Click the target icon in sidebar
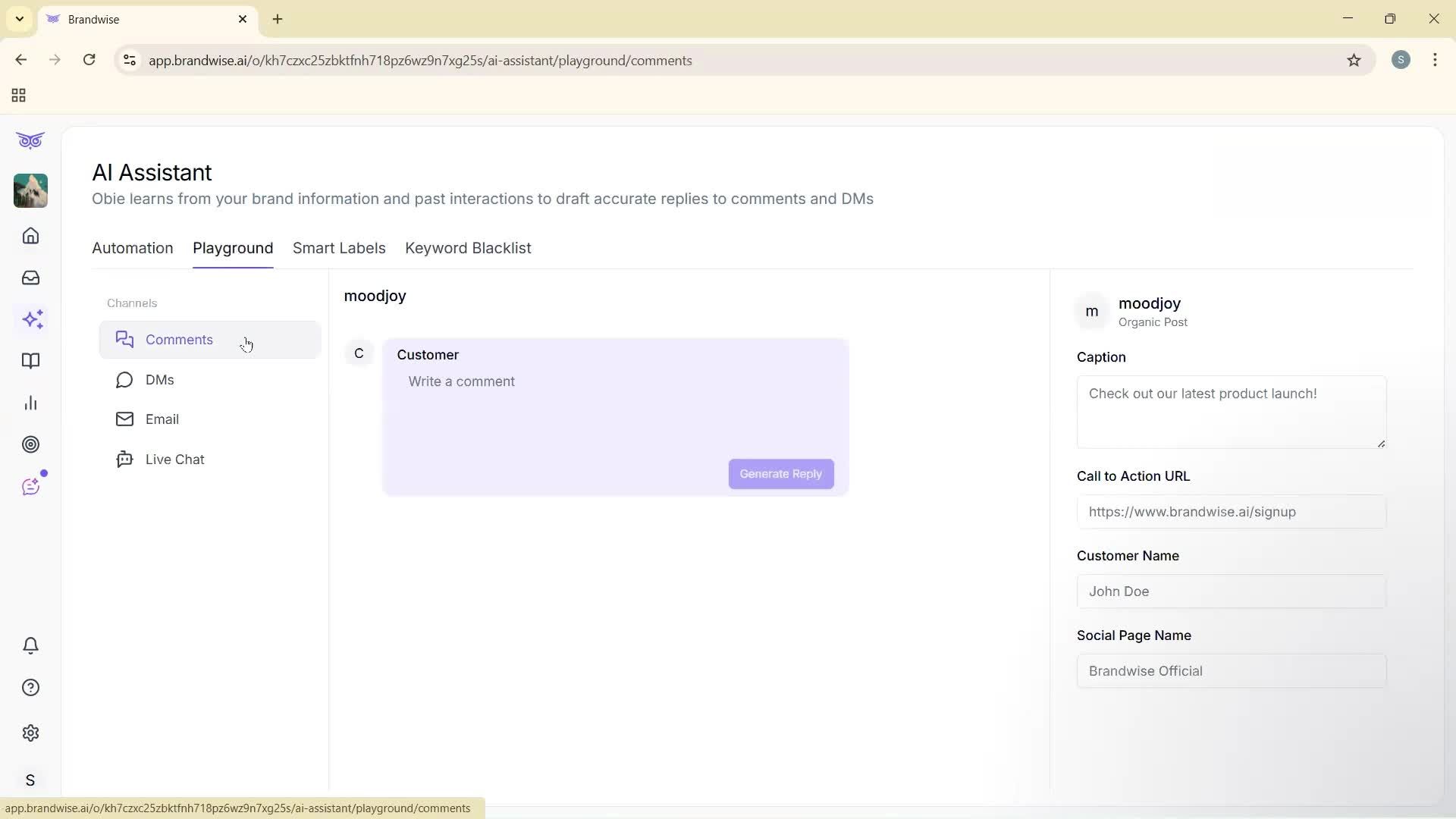 [30, 444]
